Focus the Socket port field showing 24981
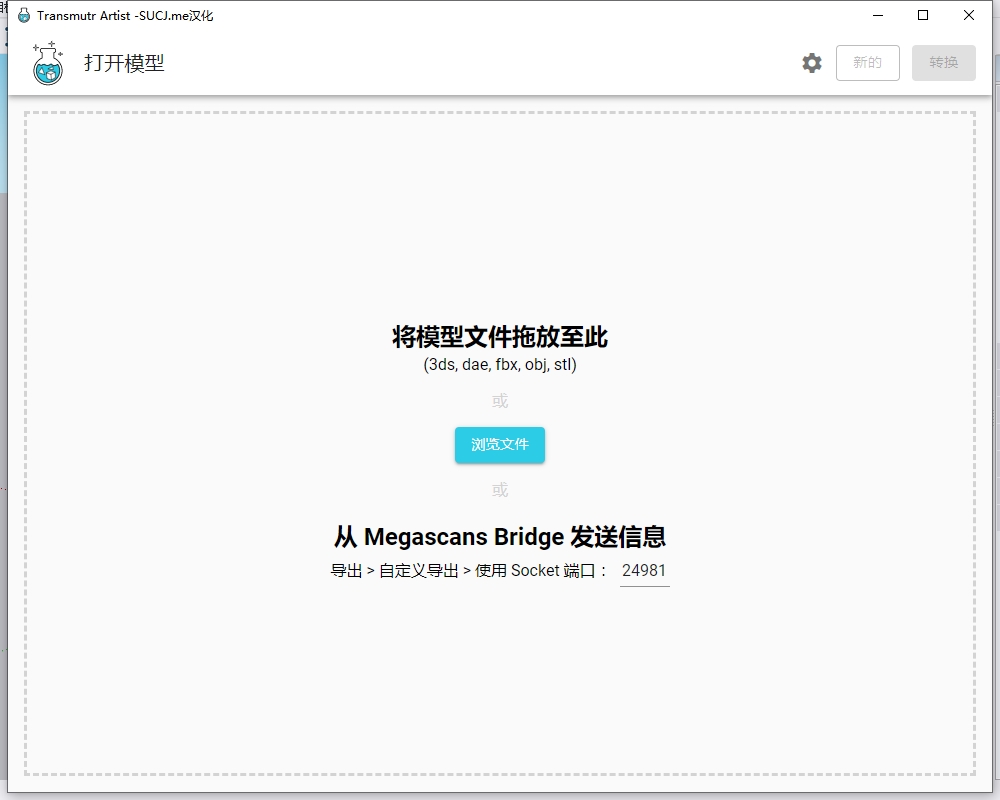 (x=644, y=571)
